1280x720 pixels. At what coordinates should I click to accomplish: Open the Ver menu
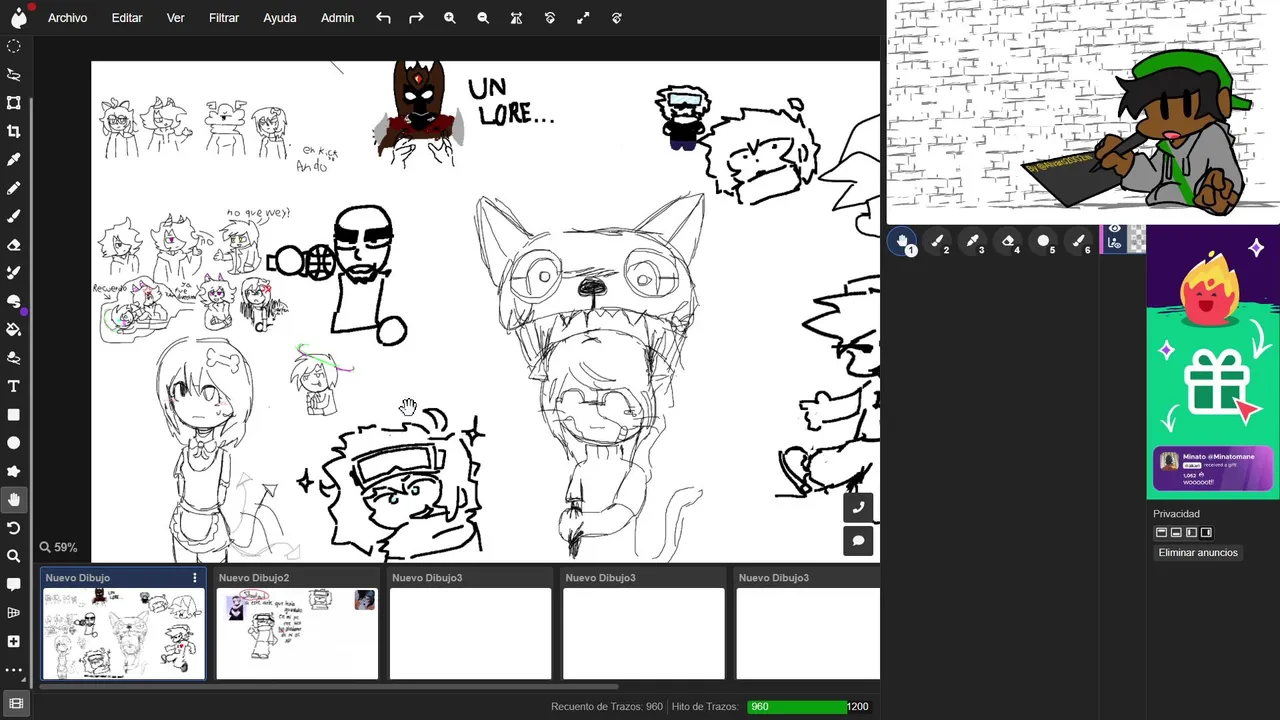tap(176, 18)
